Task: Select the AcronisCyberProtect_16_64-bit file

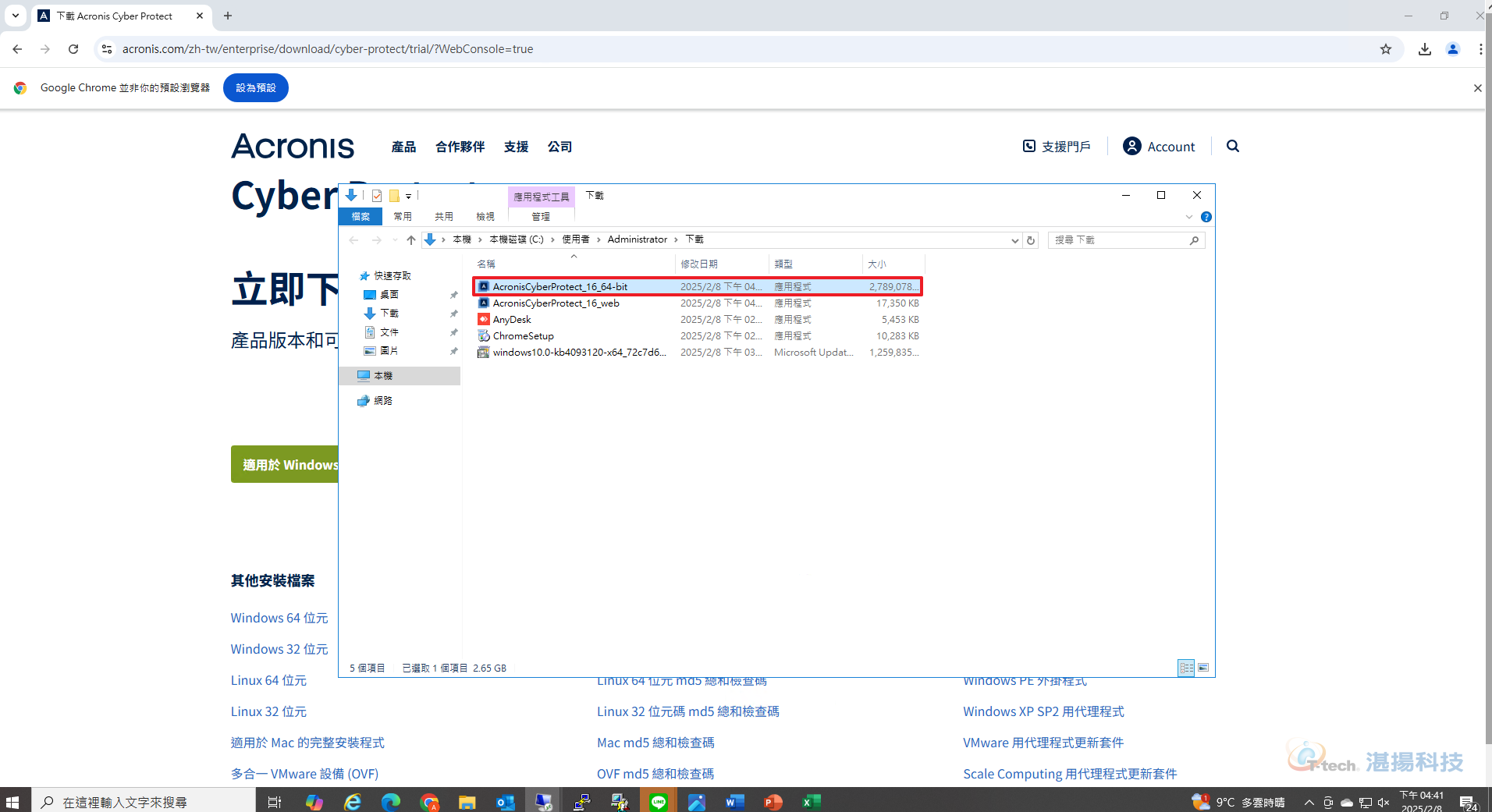Action: 698,286
